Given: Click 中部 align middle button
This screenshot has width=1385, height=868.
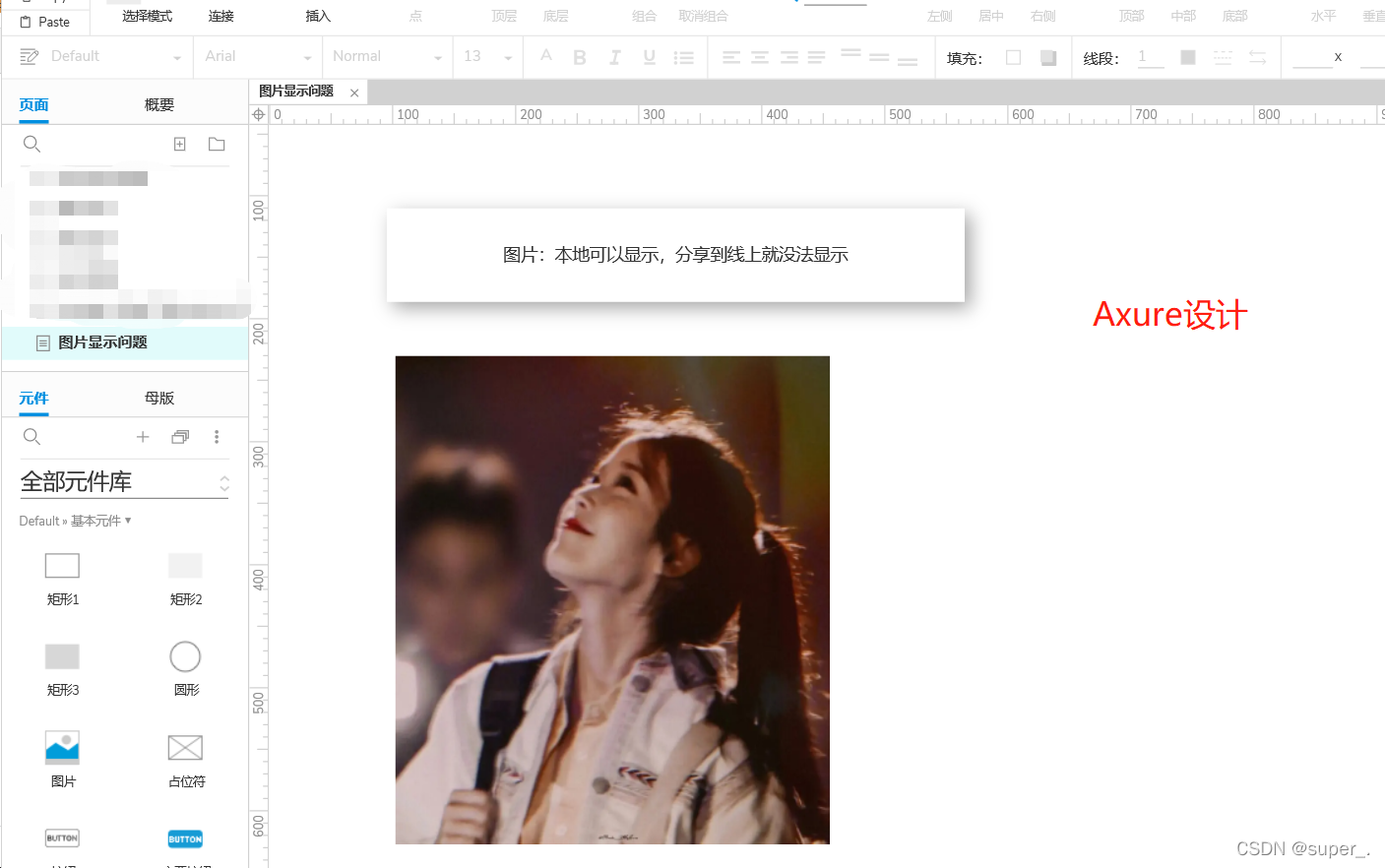Looking at the screenshot, I should coord(1183,16).
